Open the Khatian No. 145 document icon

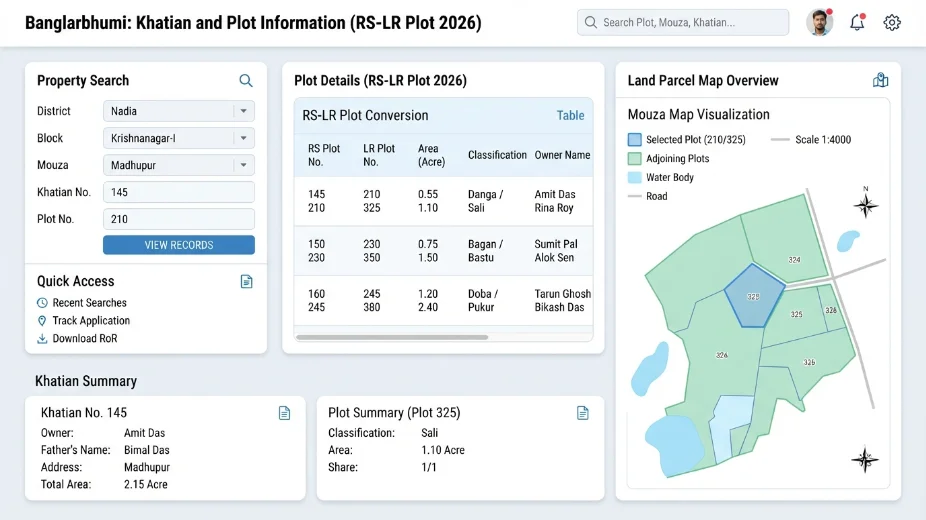pos(284,413)
